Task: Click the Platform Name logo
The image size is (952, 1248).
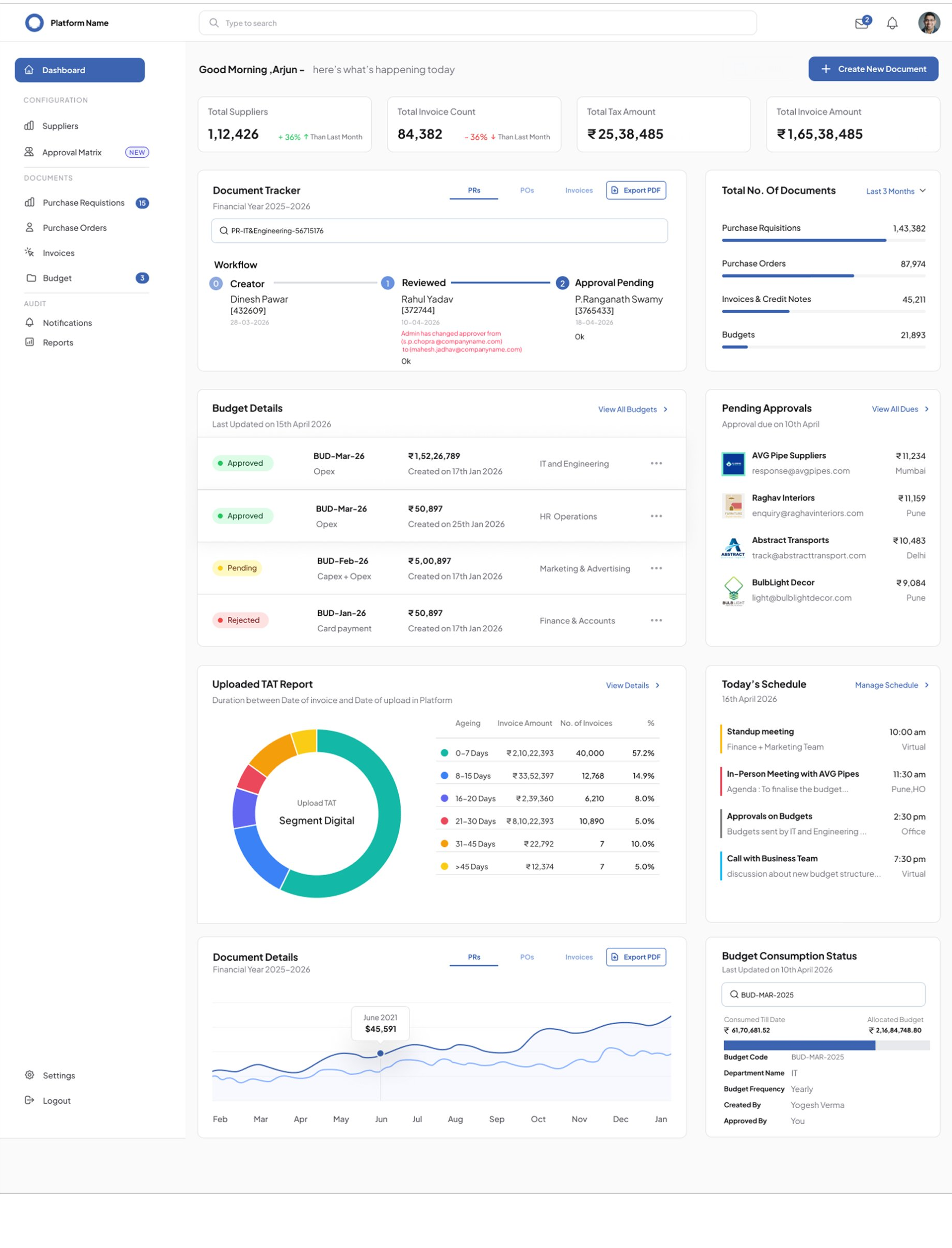Action: [x=35, y=23]
